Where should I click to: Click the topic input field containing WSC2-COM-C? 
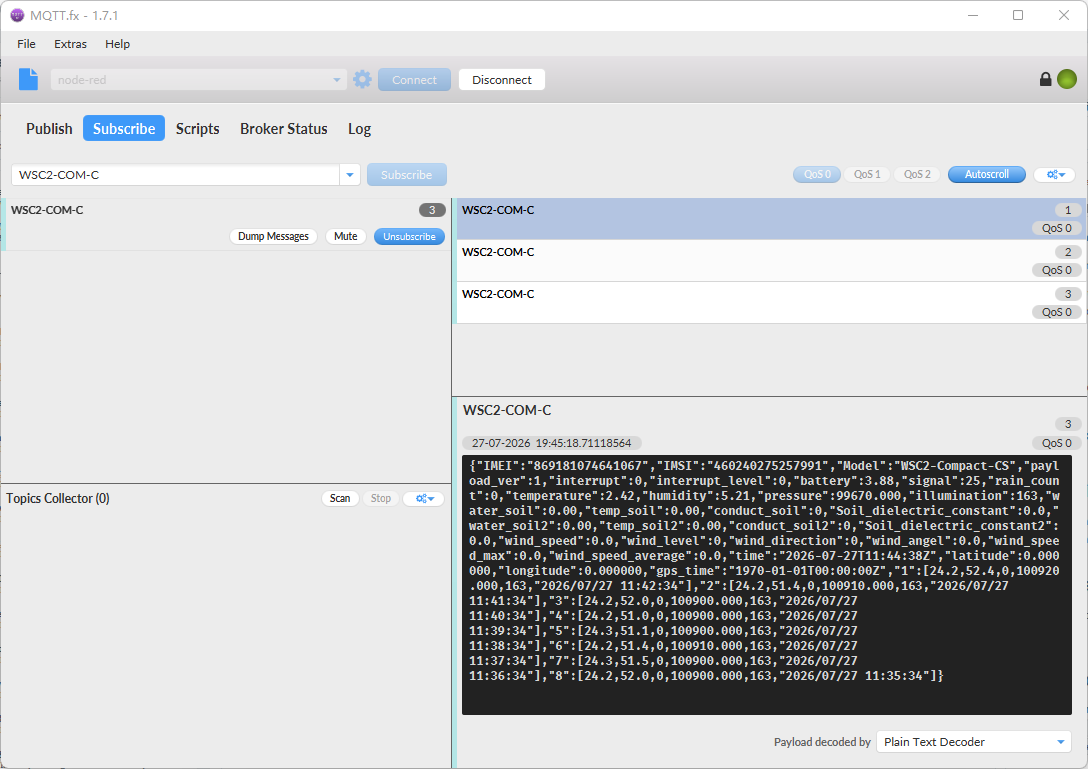176,175
